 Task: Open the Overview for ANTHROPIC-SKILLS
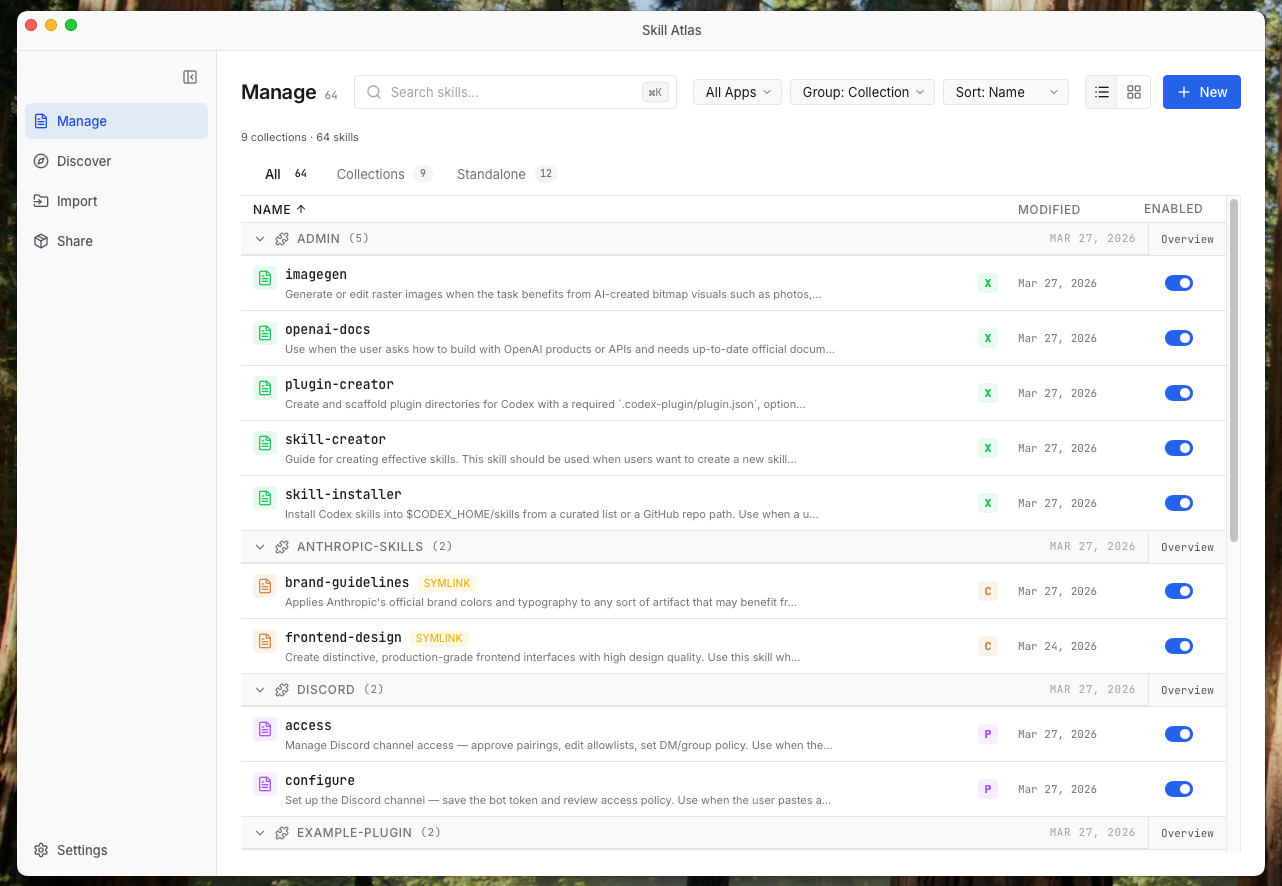(x=1187, y=547)
